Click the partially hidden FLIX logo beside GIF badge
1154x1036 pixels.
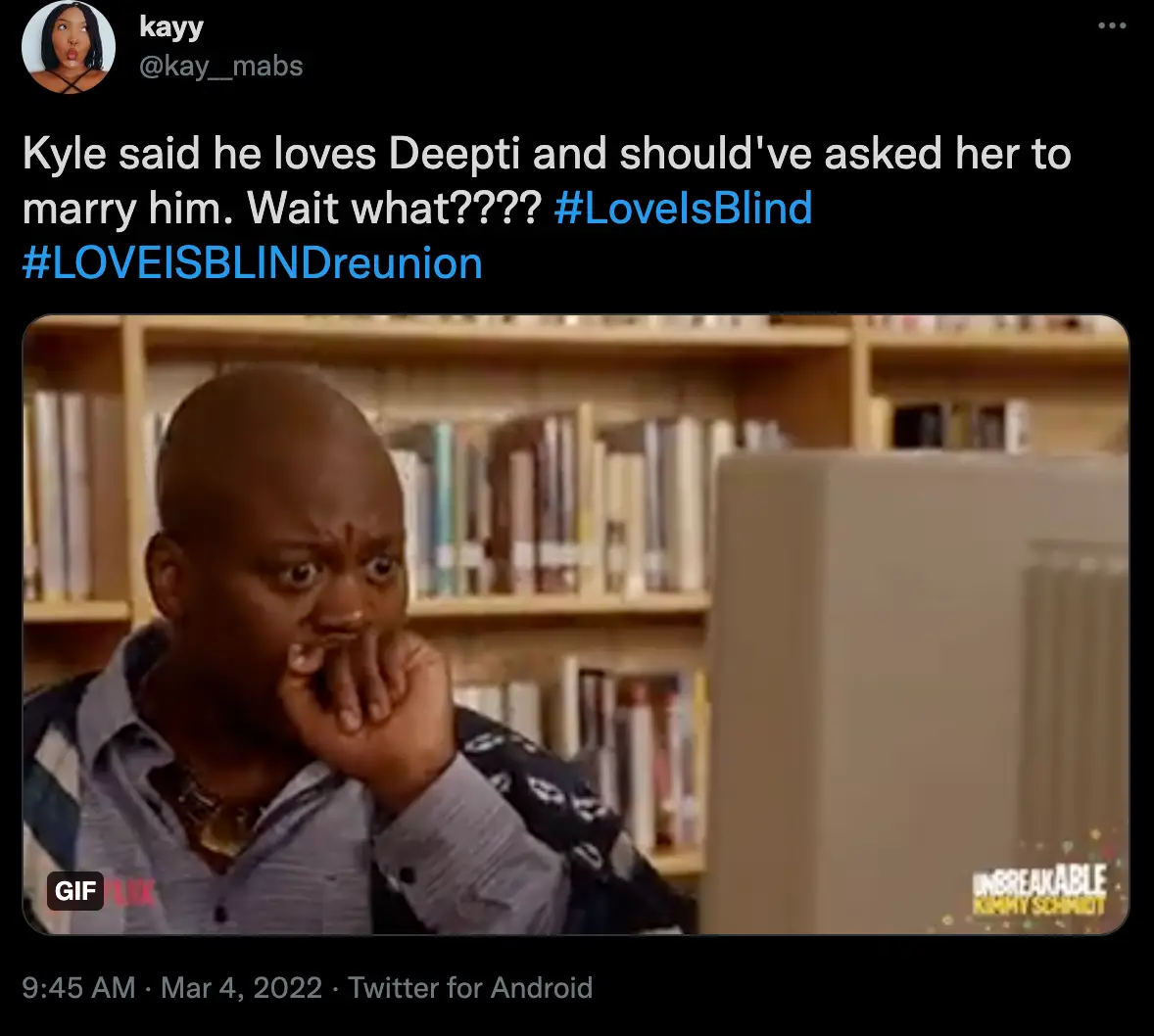tap(130, 892)
